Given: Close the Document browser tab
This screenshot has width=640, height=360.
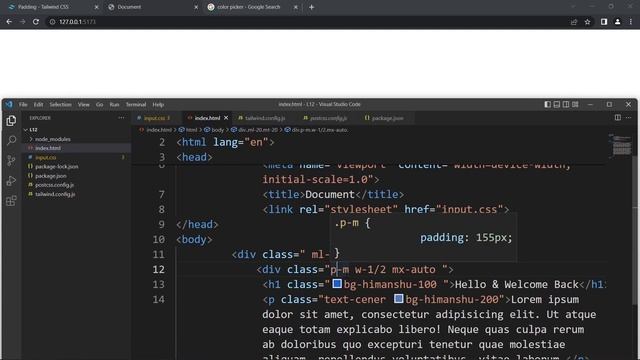Looking at the screenshot, I should (196, 7).
